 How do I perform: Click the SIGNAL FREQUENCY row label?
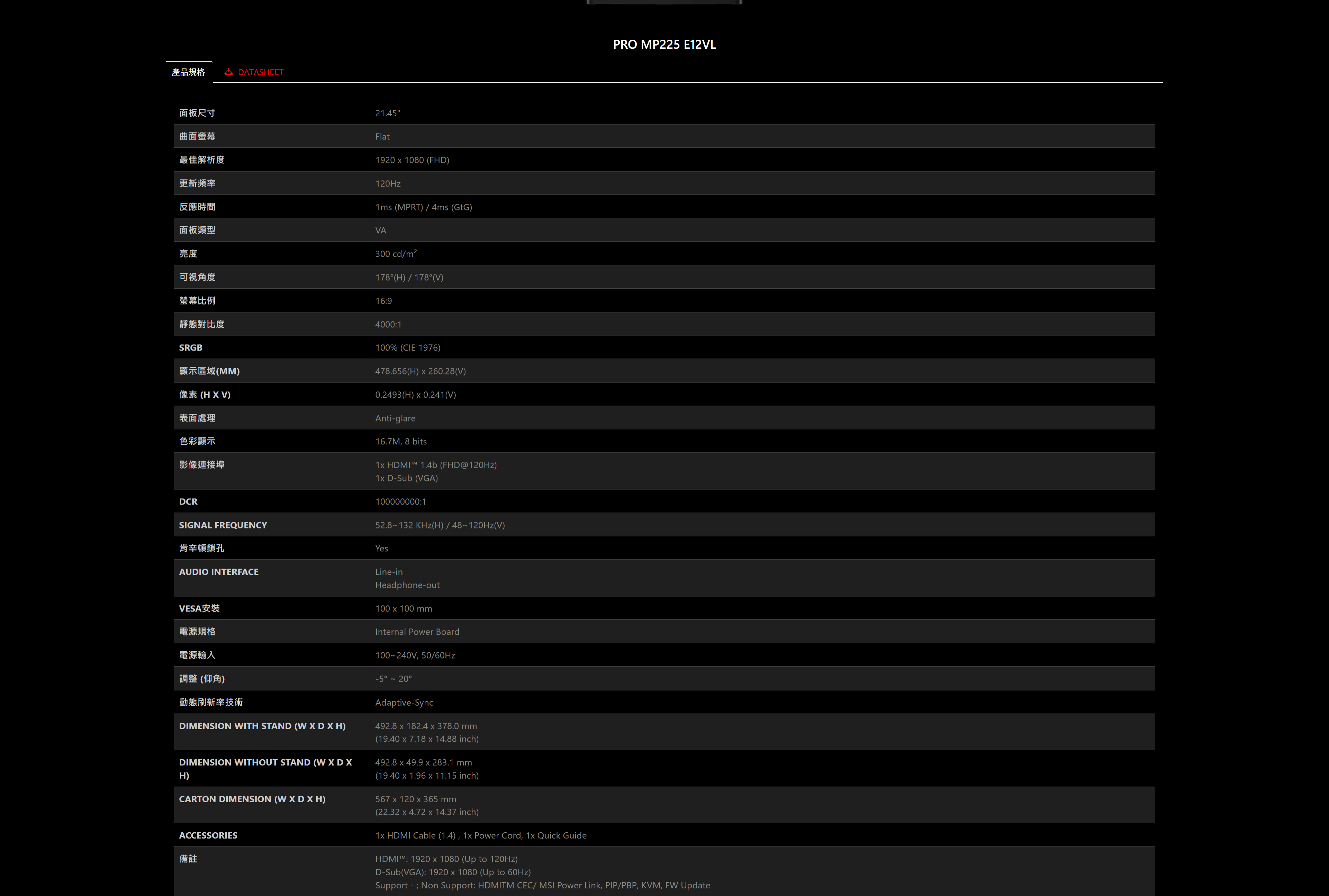click(223, 525)
